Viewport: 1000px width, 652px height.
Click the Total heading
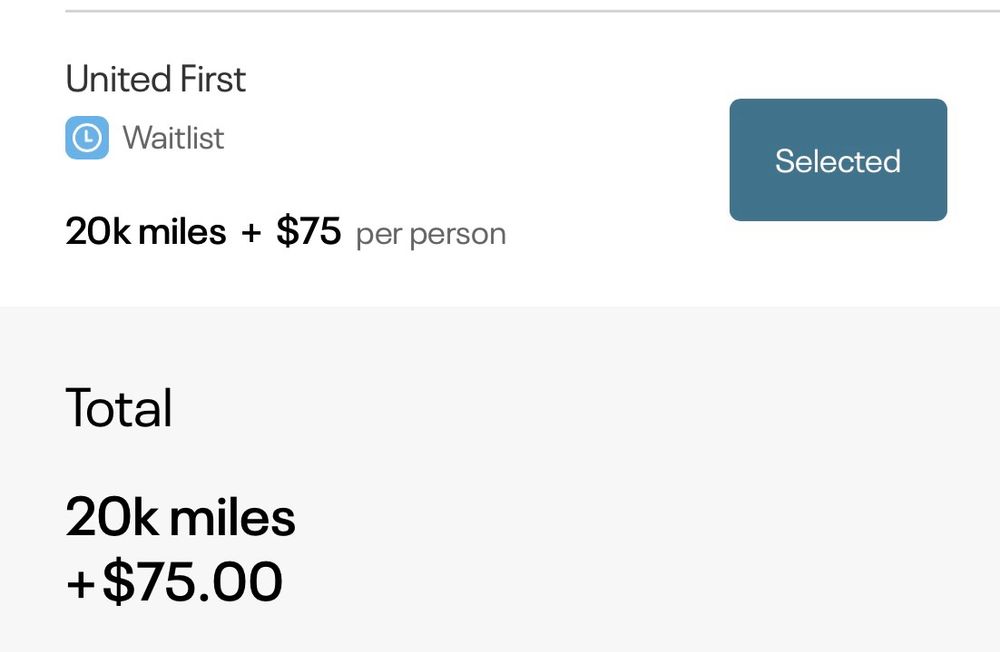(x=119, y=408)
